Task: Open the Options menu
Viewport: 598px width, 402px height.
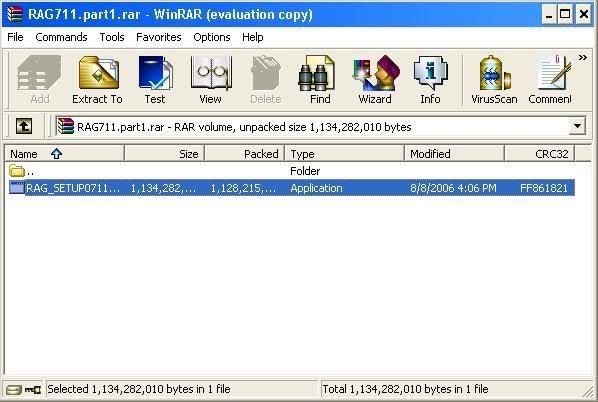Action: [212, 37]
